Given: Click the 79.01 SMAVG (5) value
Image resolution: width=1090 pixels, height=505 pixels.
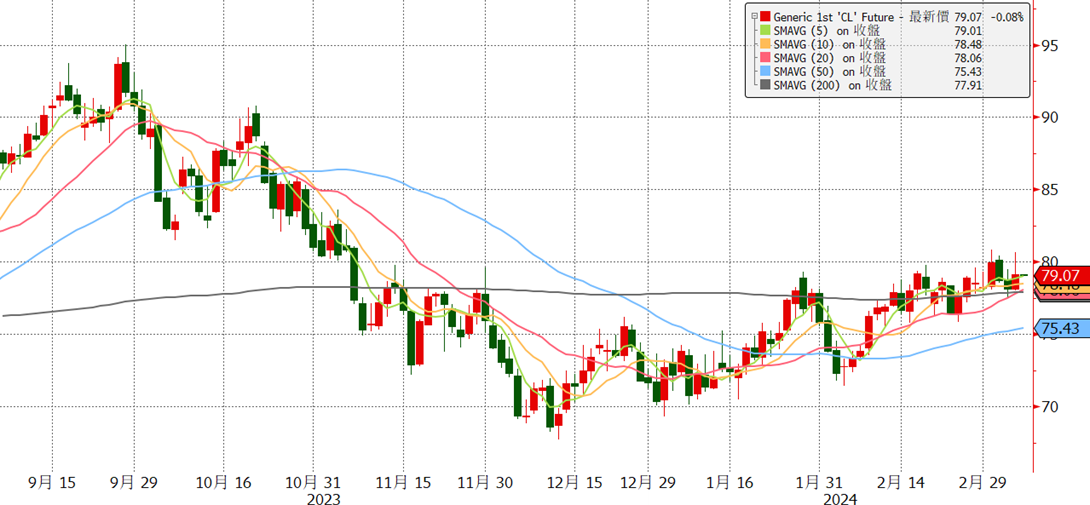Looking at the screenshot, I should coord(968,31).
